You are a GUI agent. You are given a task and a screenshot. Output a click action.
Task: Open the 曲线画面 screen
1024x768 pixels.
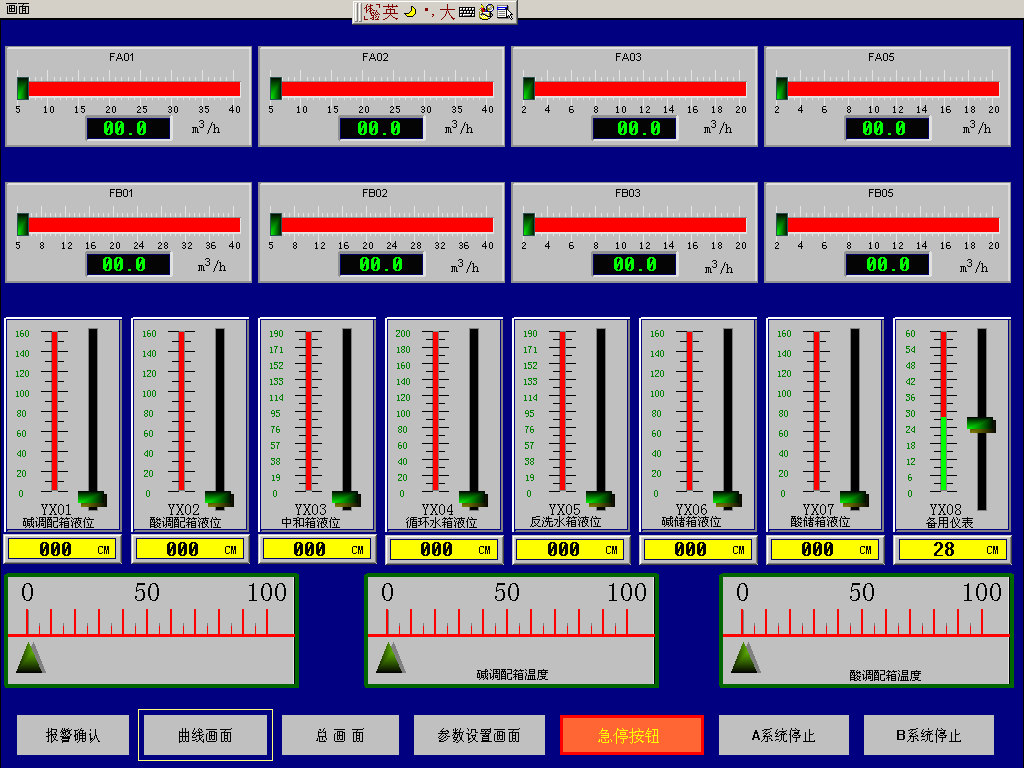205,735
